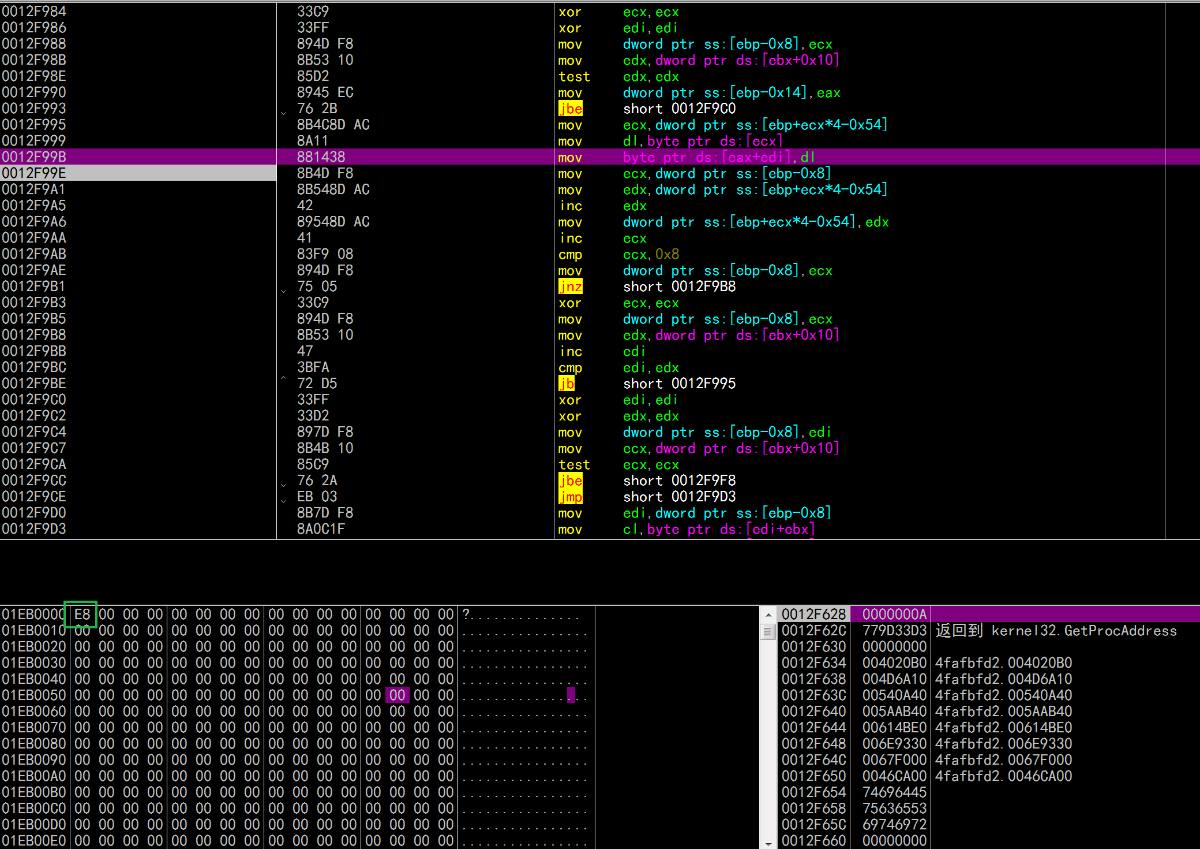Click stack value 006E9330

tap(895, 744)
